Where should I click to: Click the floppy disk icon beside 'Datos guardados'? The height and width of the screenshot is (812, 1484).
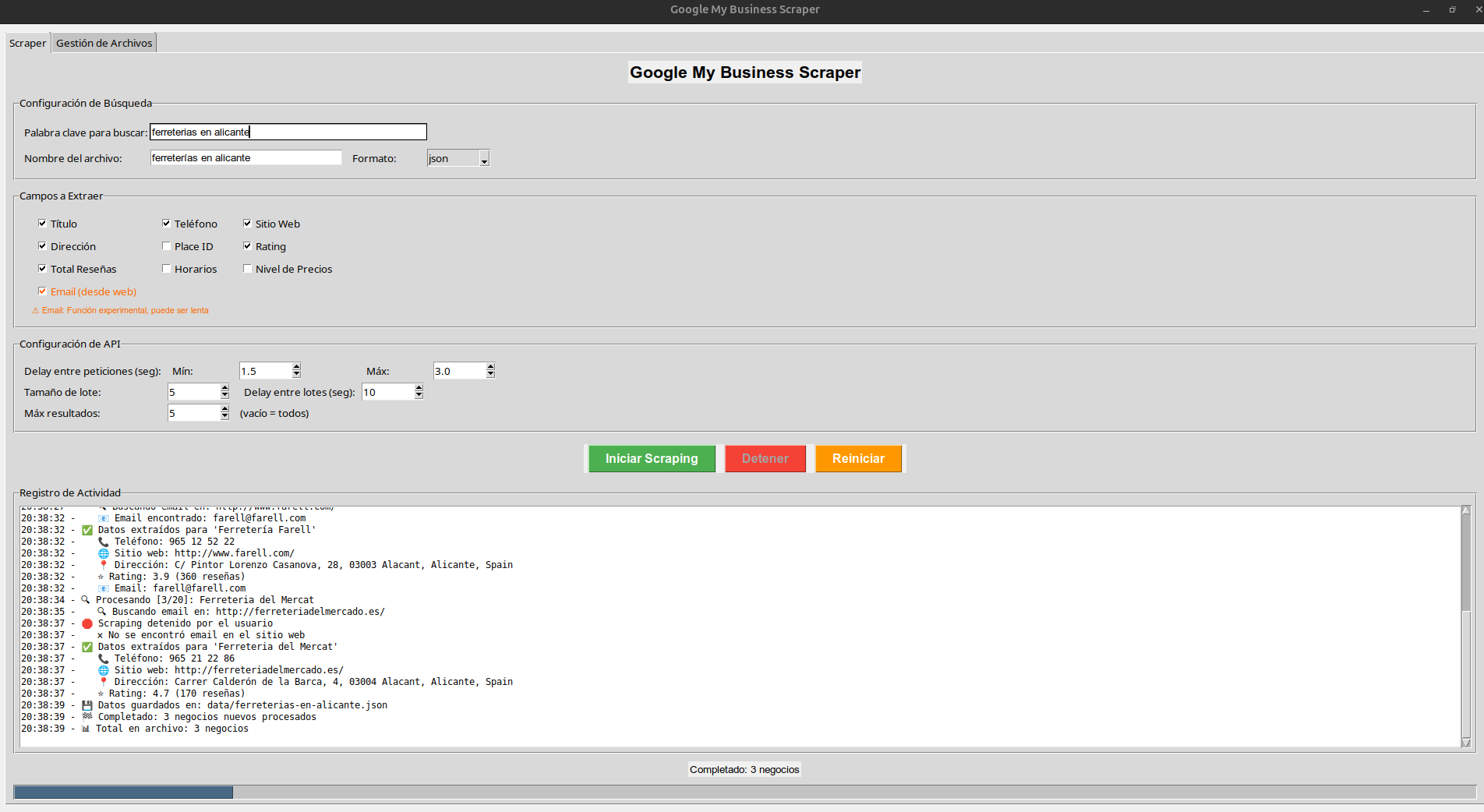click(x=87, y=705)
